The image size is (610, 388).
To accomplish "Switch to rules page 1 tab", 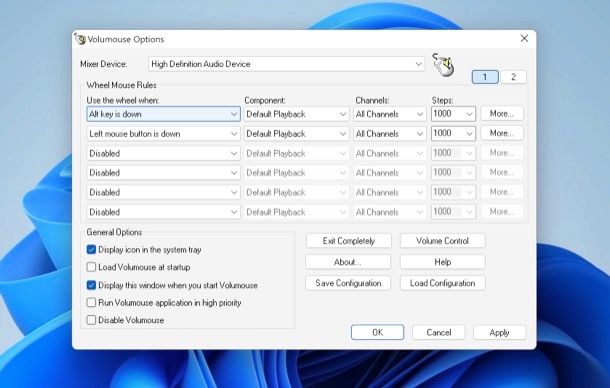I will (x=485, y=77).
